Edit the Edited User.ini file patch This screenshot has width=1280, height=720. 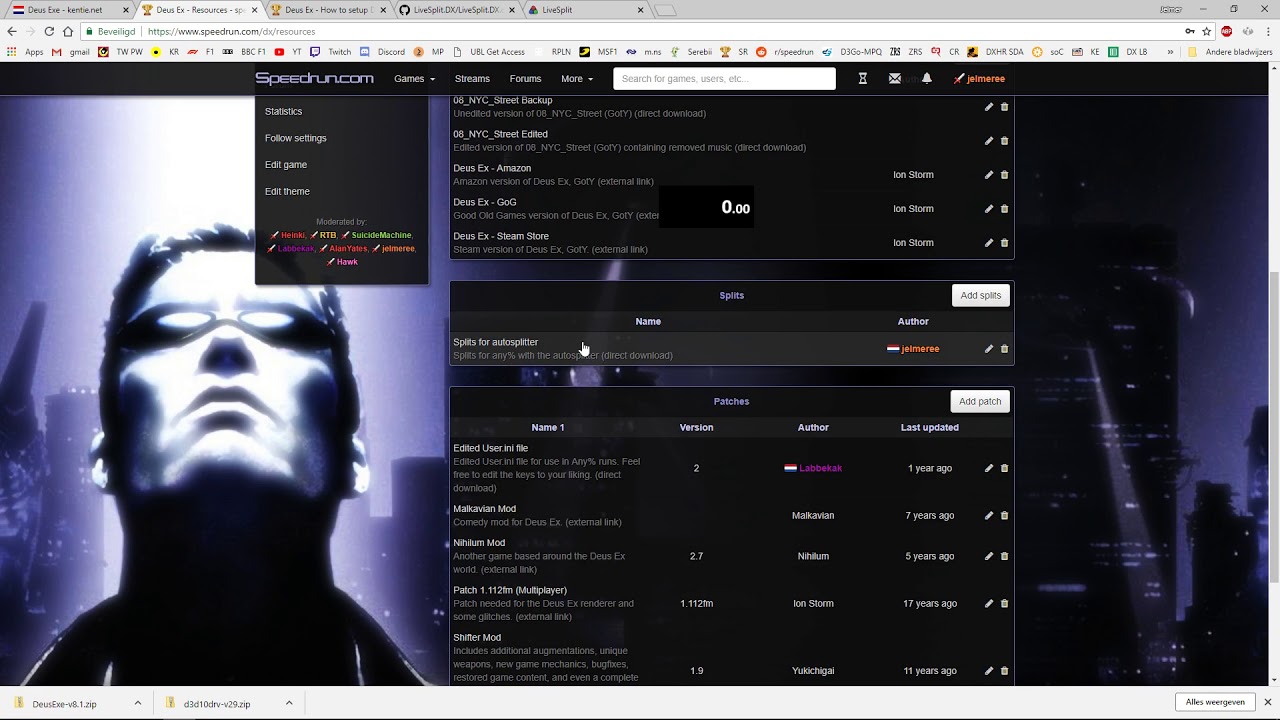coord(988,468)
